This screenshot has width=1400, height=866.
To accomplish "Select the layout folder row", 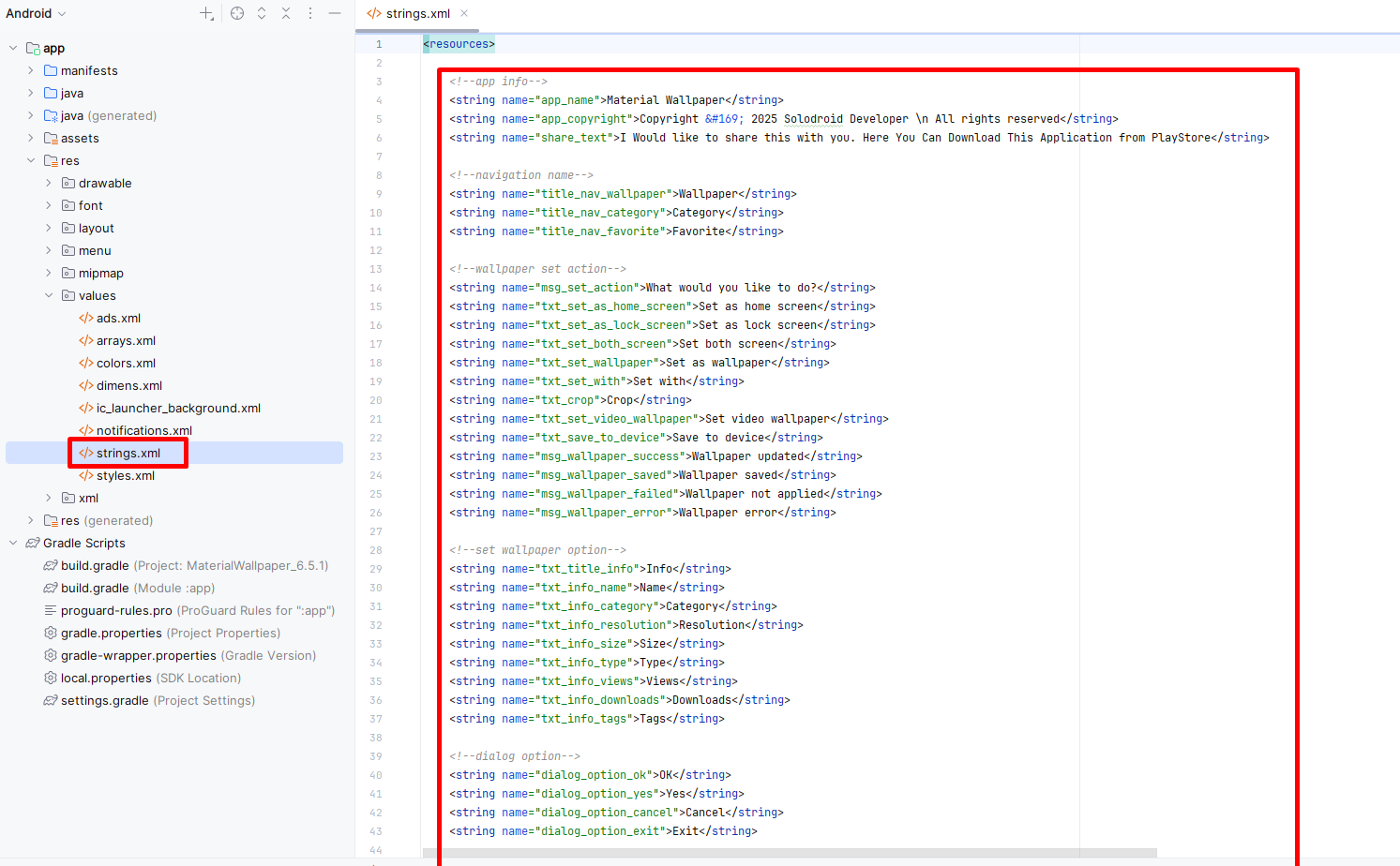I will [x=174, y=228].
